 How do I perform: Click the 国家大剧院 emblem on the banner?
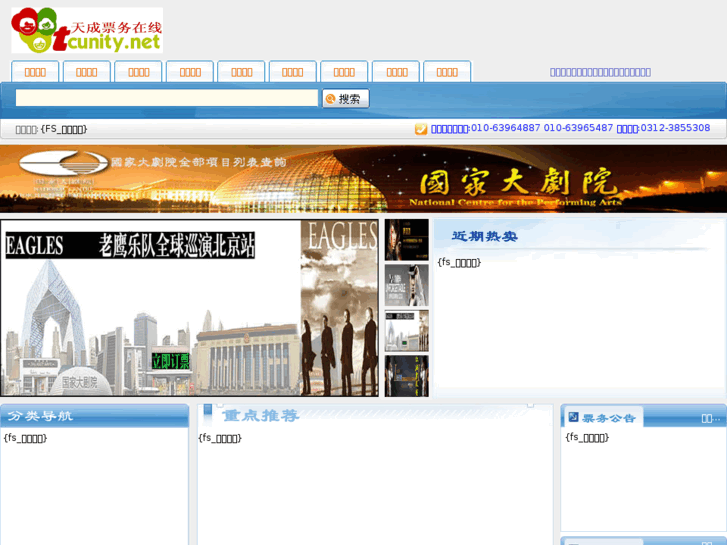click(x=64, y=163)
